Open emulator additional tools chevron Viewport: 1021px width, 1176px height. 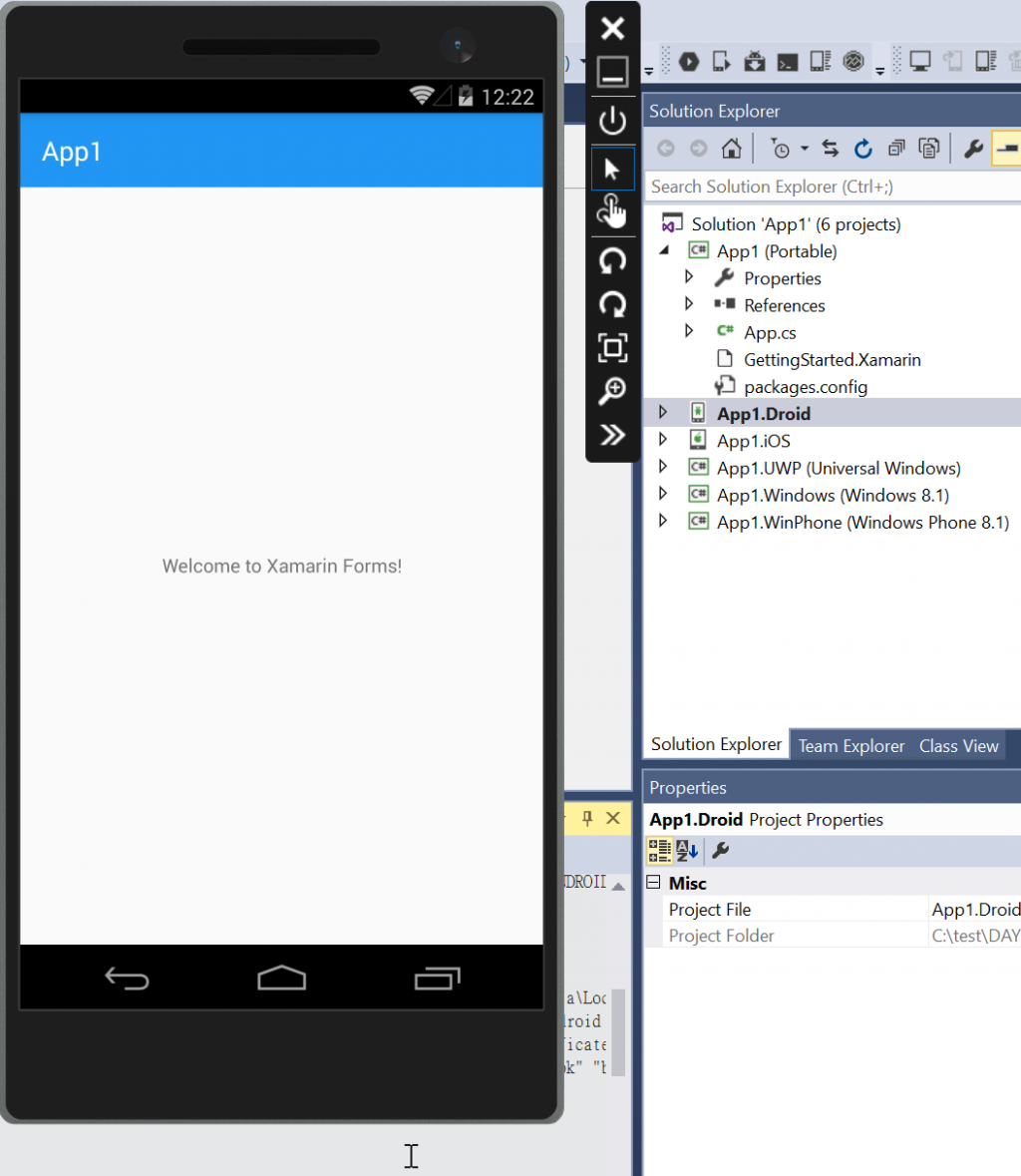click(x=612, y=435)
